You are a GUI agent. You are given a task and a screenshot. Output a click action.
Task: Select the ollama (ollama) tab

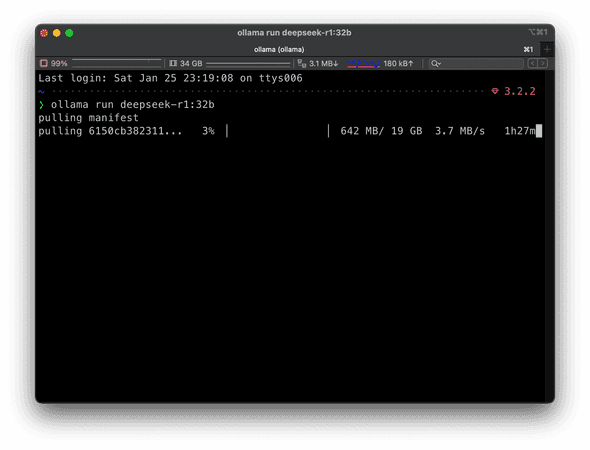tap(279, 49)
